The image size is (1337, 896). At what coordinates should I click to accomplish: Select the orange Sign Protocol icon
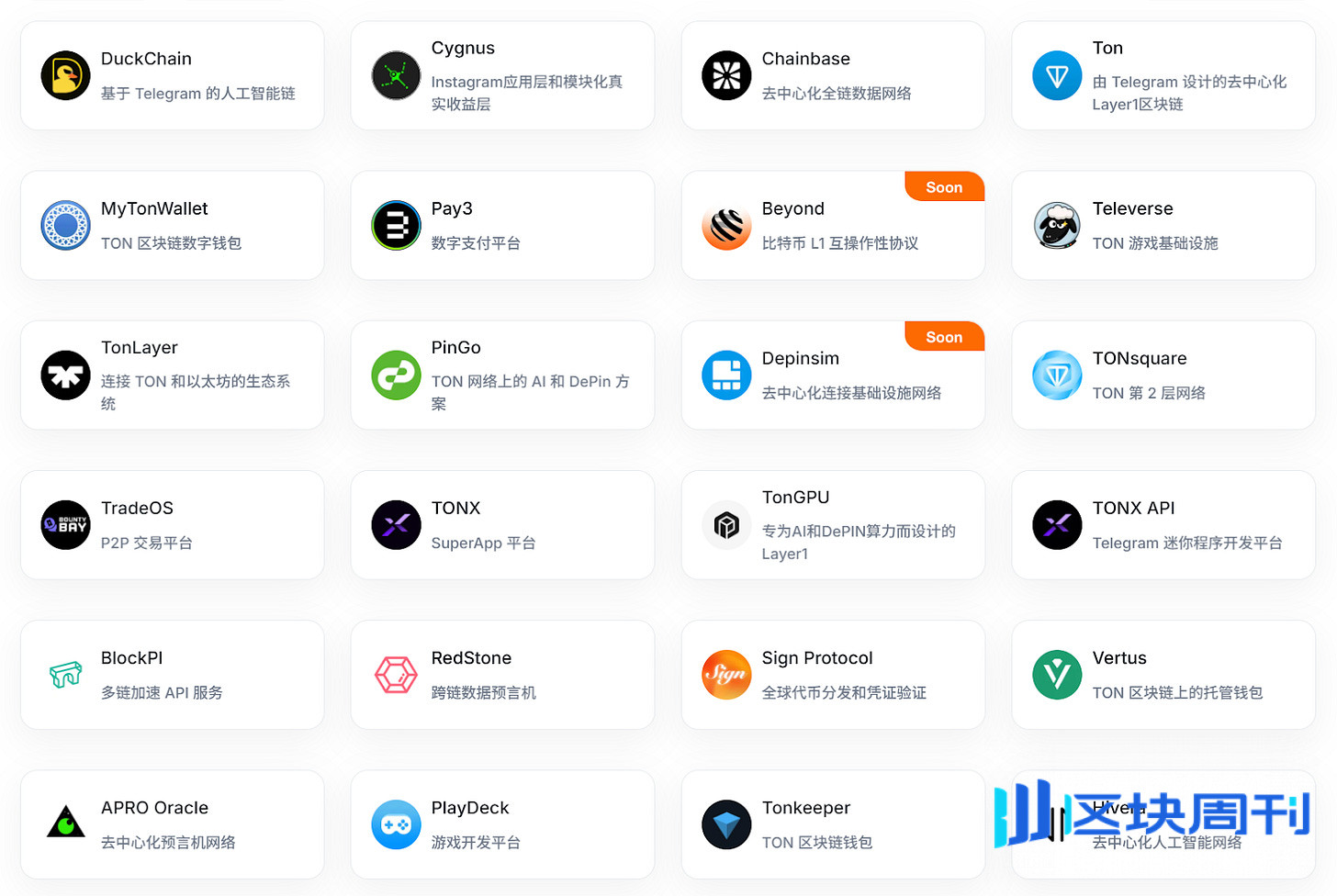[726, 675]
